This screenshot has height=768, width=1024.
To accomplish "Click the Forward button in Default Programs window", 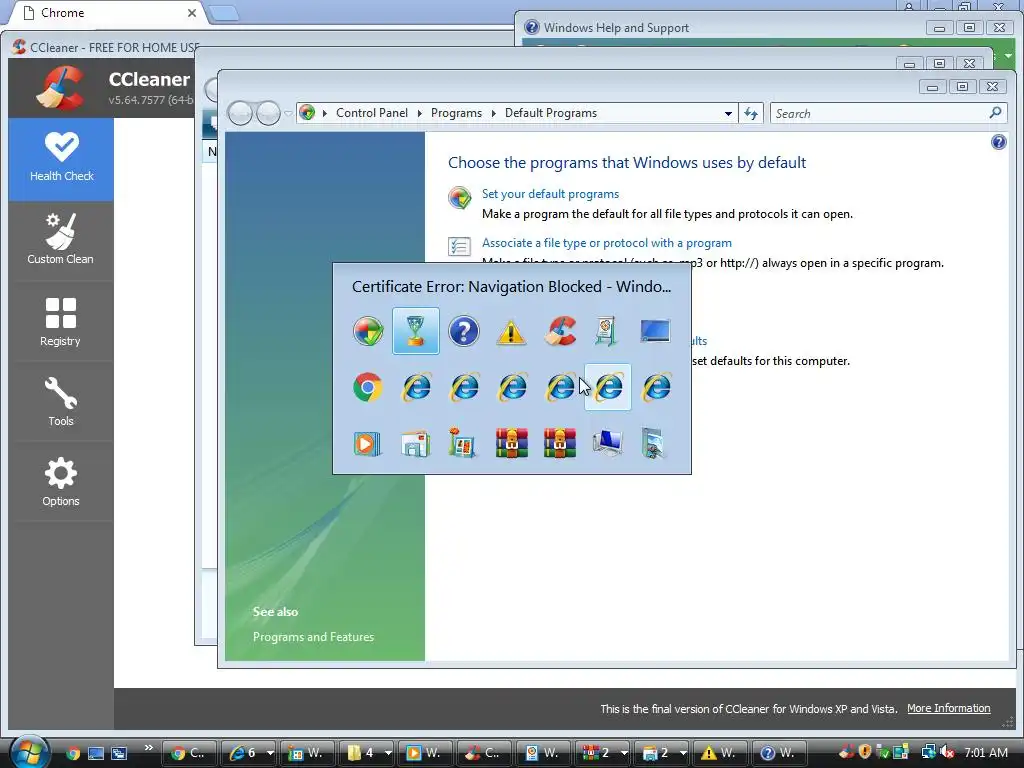I will [268, 114].
